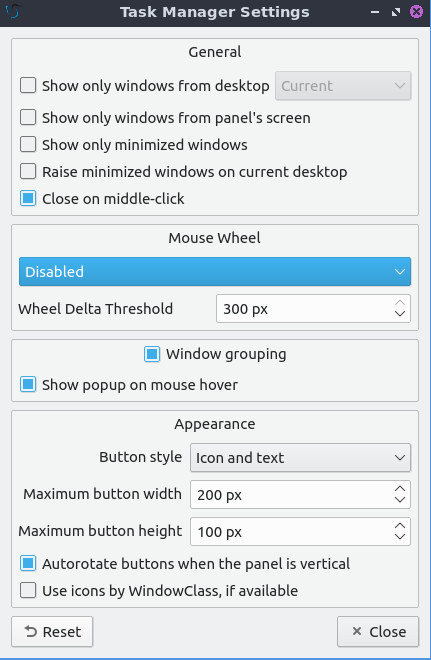Enable Show only windows from desktop
This screenshot has width=431, height=660.
point(28,85)
